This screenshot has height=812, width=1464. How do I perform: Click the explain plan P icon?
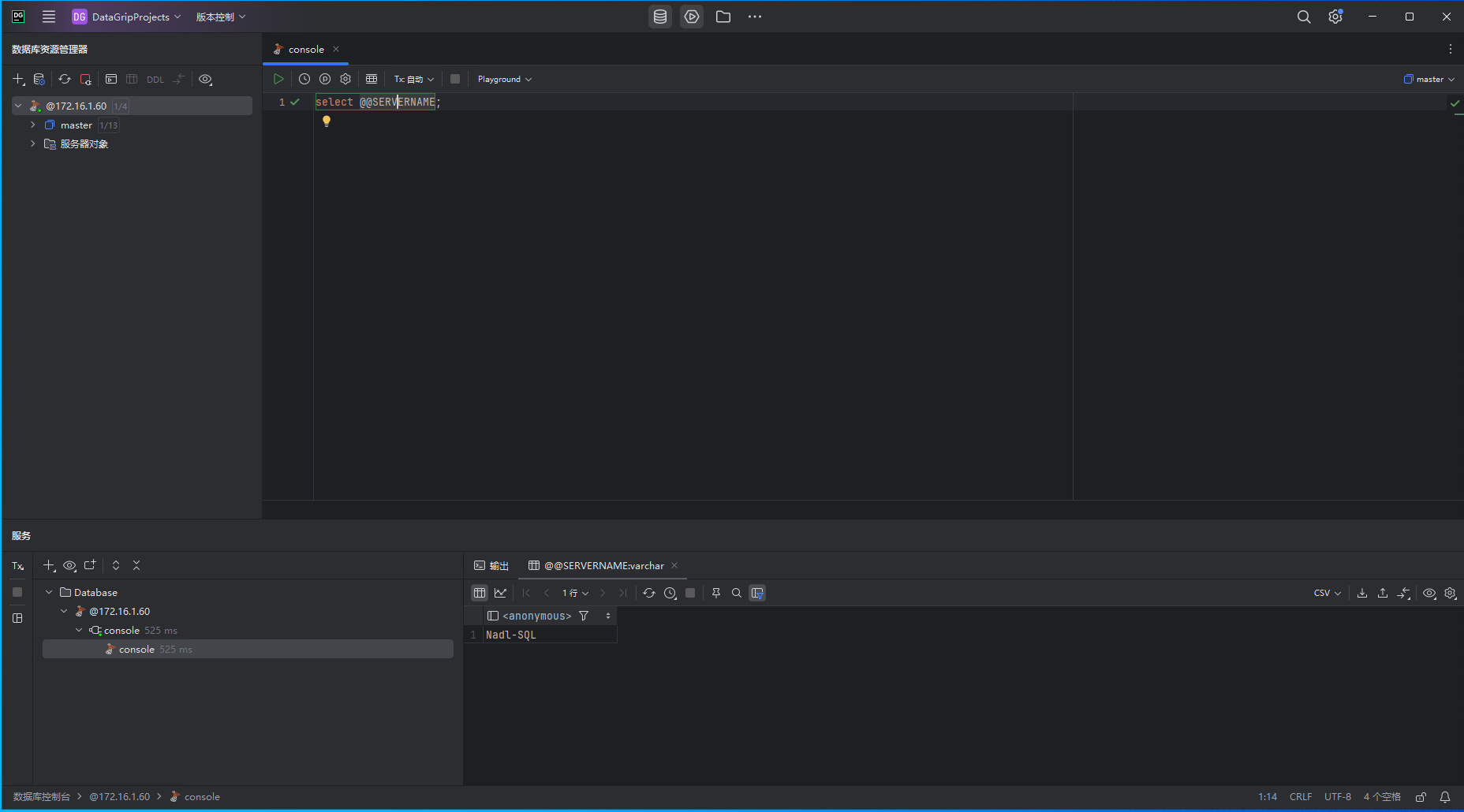325,79
